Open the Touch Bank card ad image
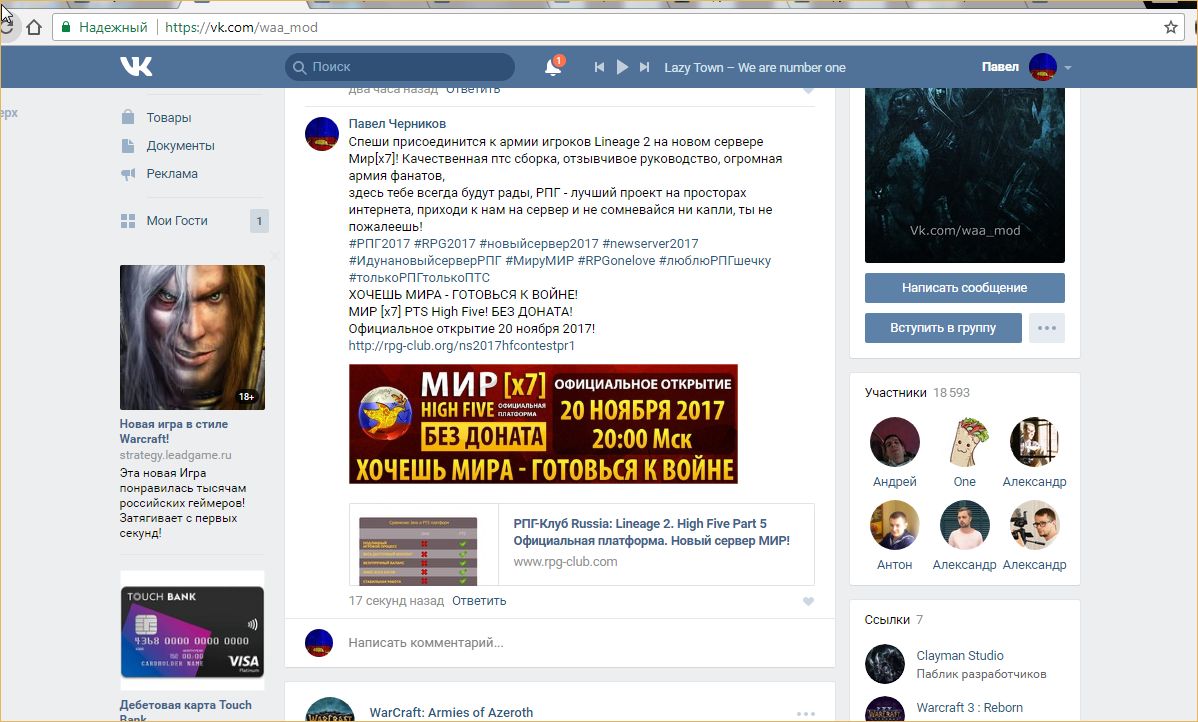Viewport: 1198px width, 722px height. (x=193, y=631)
